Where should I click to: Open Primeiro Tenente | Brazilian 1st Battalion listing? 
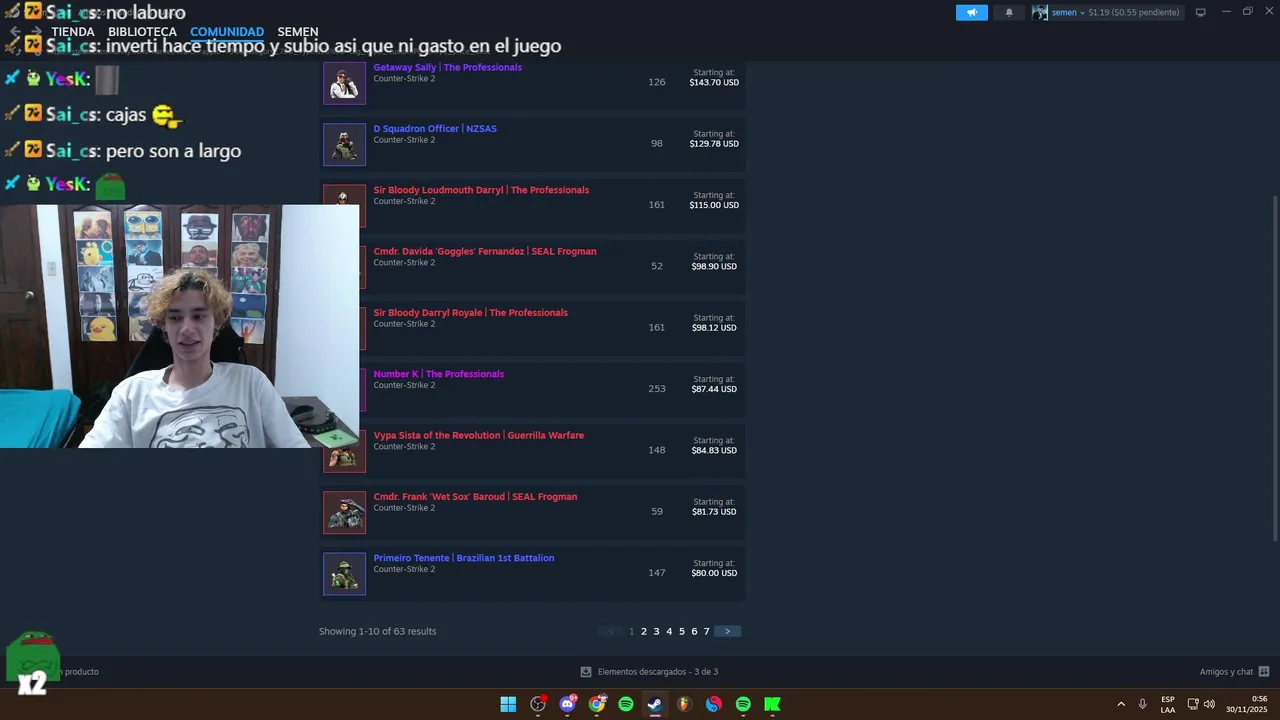click(463, 558)
